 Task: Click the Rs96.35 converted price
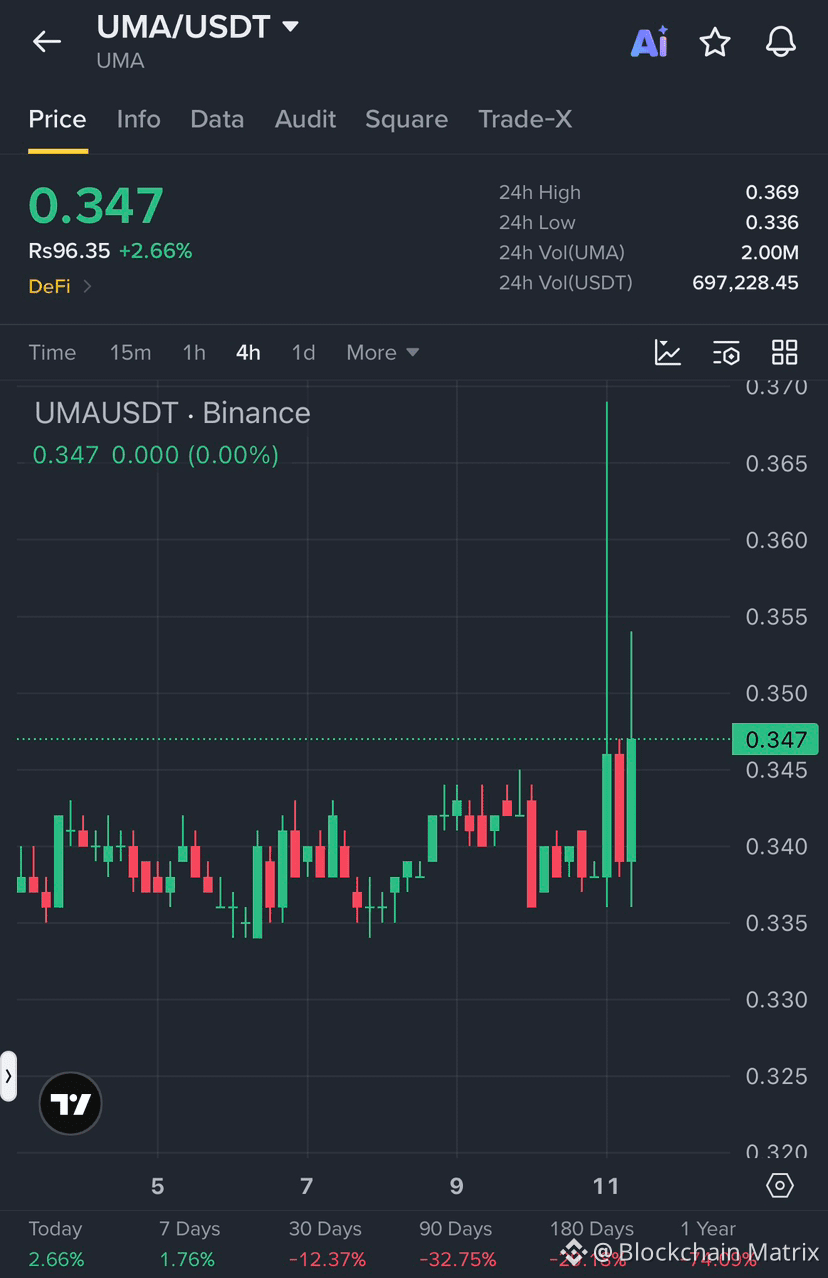pyautogui.click(x=69, y=251)
